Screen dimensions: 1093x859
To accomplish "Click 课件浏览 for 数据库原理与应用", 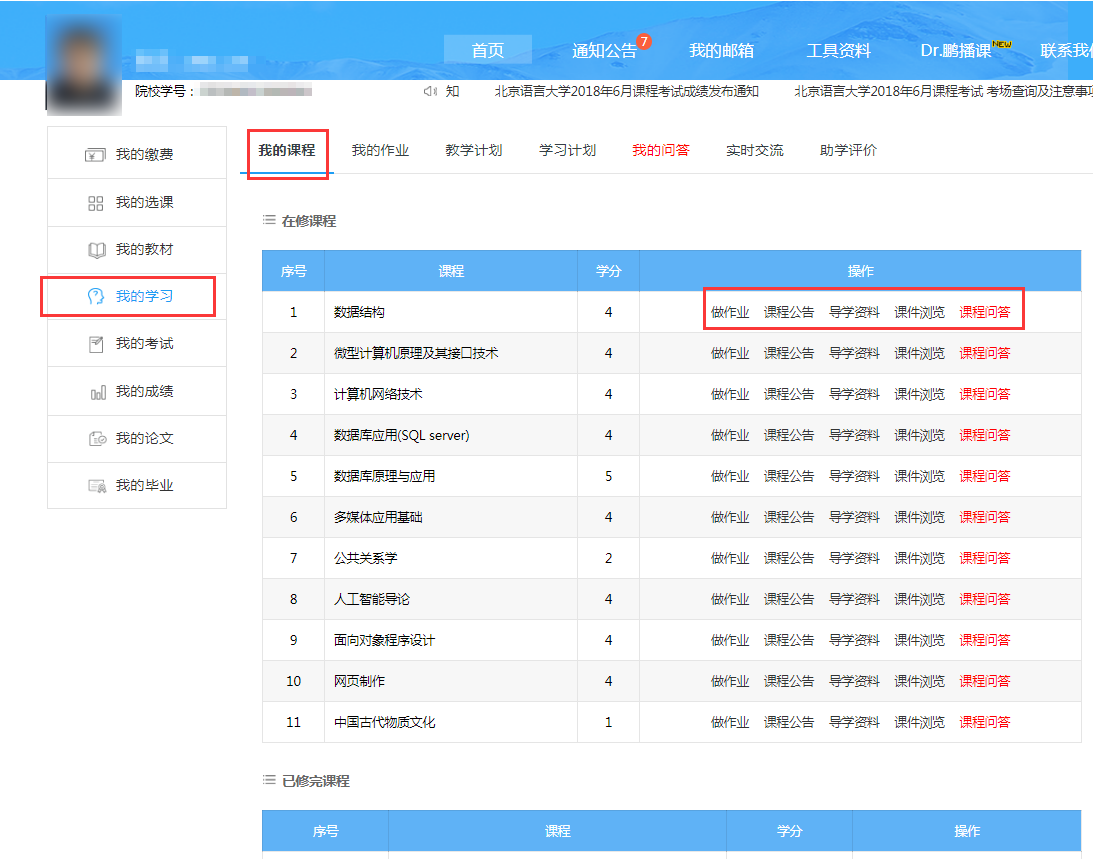I will pos(919,475).
